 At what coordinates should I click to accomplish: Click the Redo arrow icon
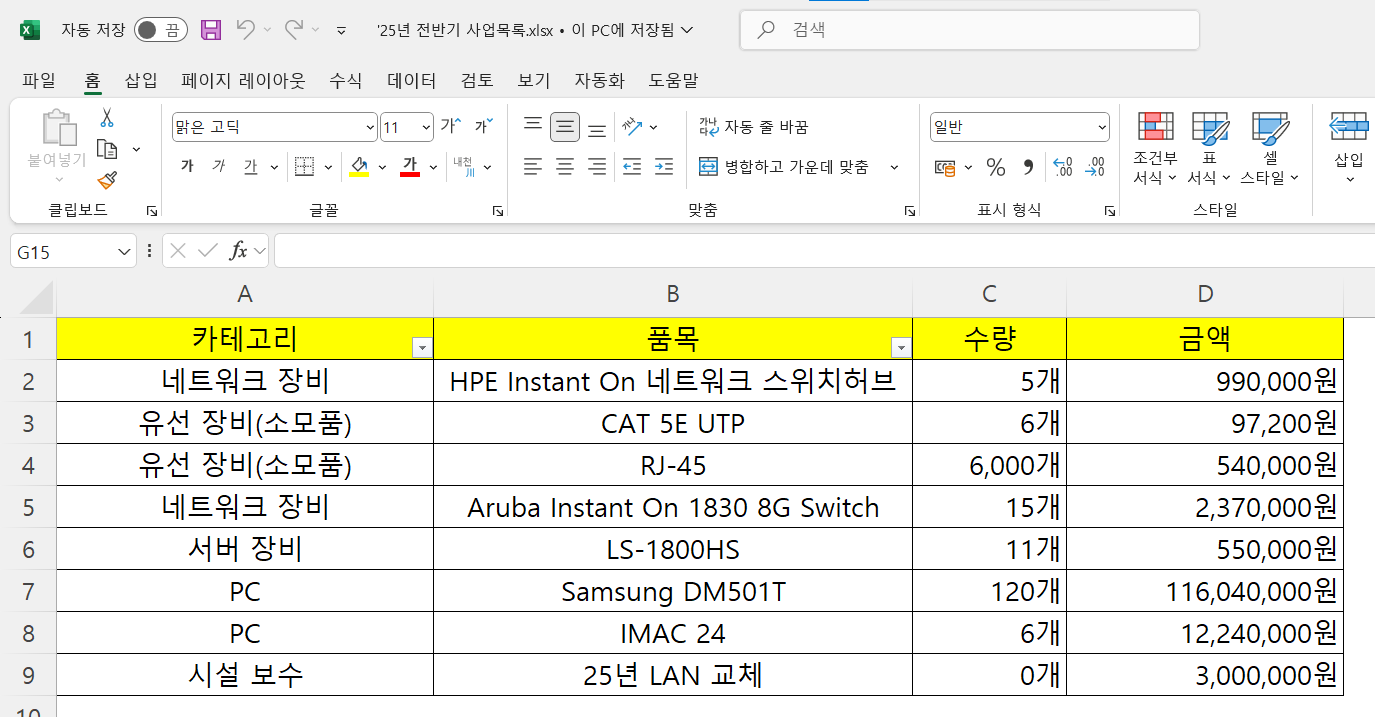(x=294, y=30)
